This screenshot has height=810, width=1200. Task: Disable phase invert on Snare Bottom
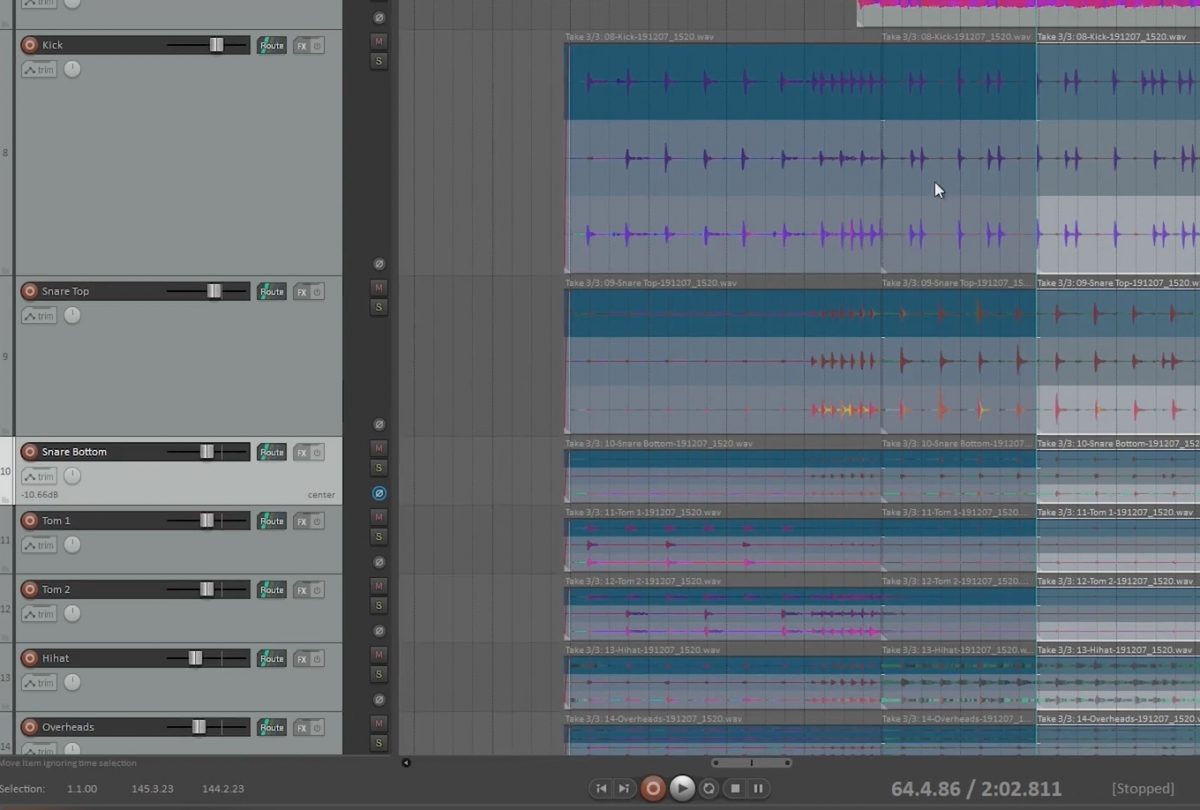point(379,493)
